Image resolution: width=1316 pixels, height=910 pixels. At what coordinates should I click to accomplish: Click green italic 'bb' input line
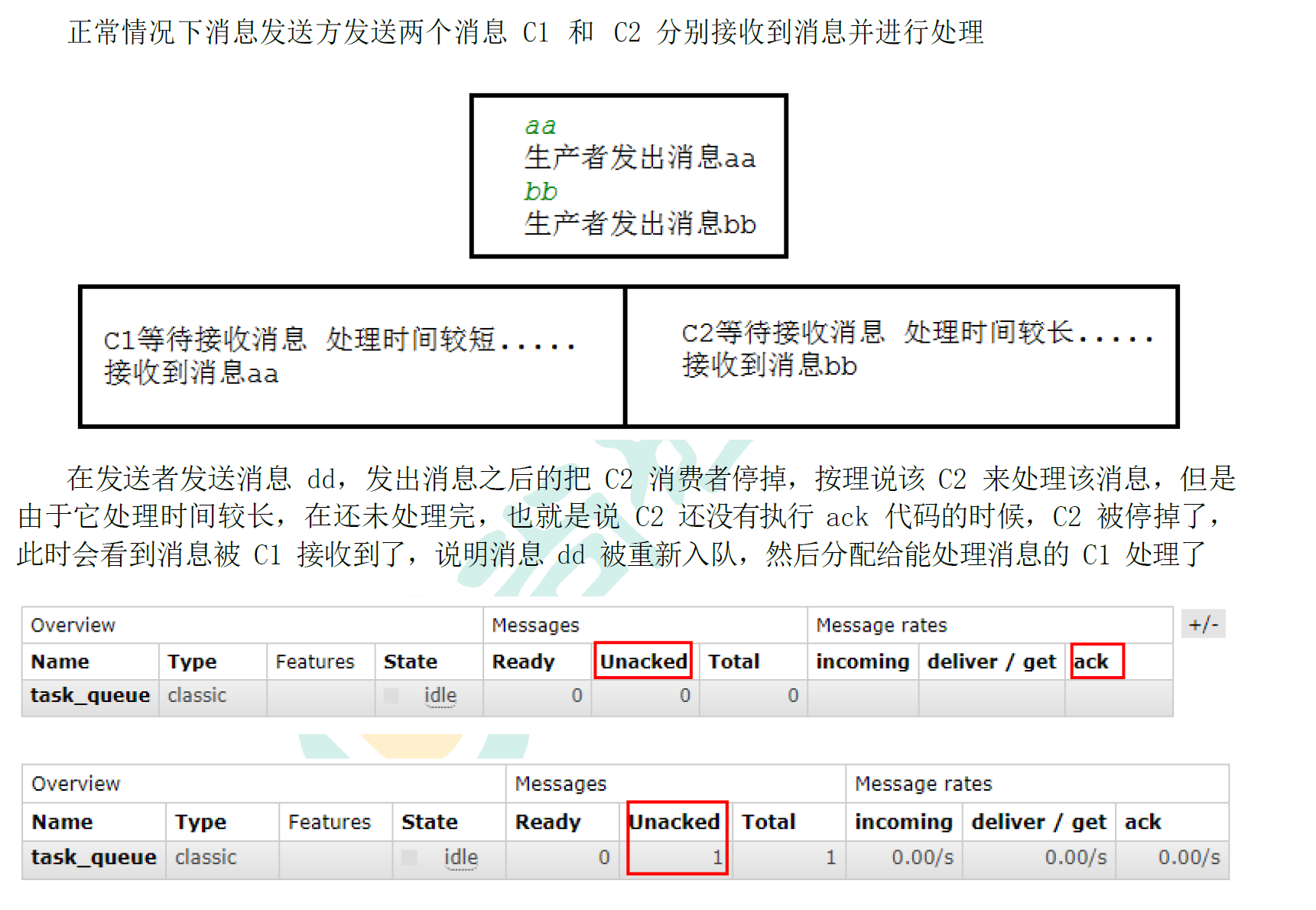(x=541, y=190)
